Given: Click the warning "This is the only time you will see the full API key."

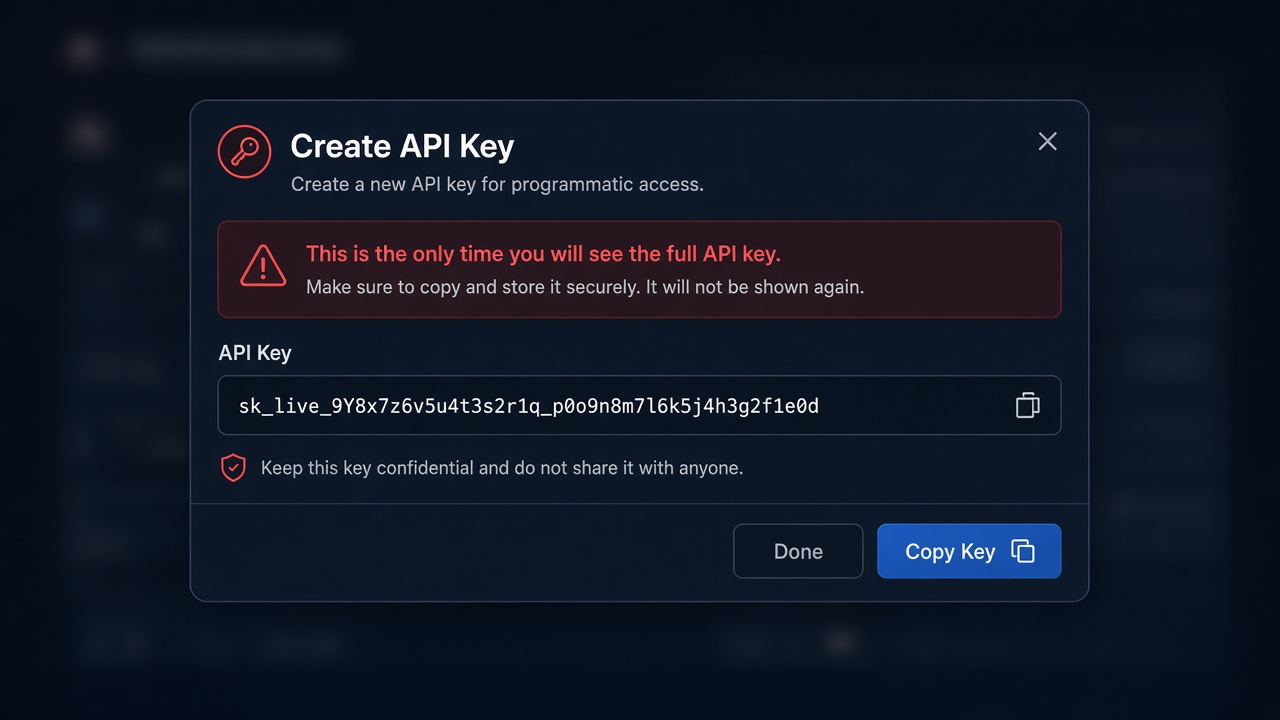Looking at the screenshot, I should [543, 254].
